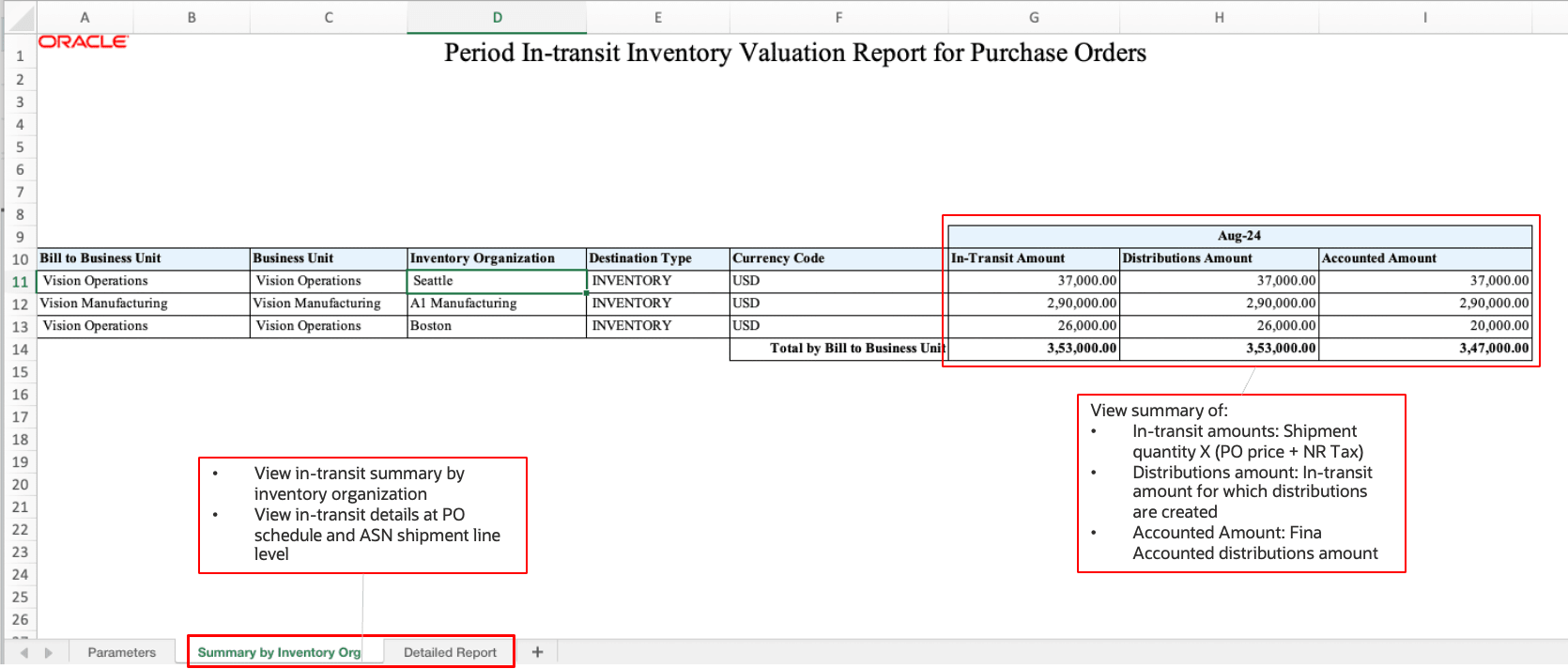The width and height of the screenshot is (1568, 669).
Task: Click INVENTORY destination type in Seattle row
Action: click(x=658, y=281)
